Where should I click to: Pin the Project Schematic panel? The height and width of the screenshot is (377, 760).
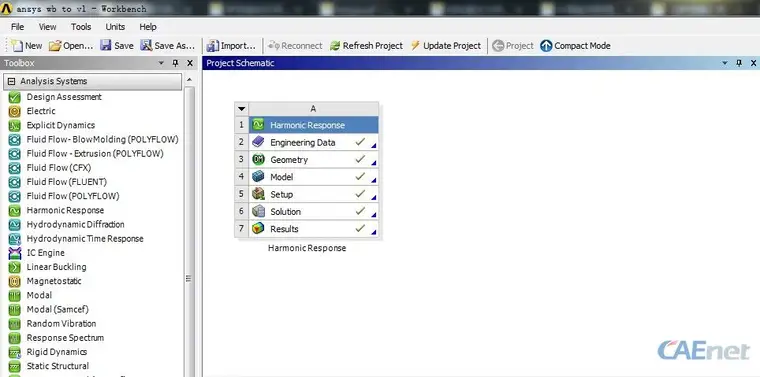pyautogui.click(x=739, y=63)
